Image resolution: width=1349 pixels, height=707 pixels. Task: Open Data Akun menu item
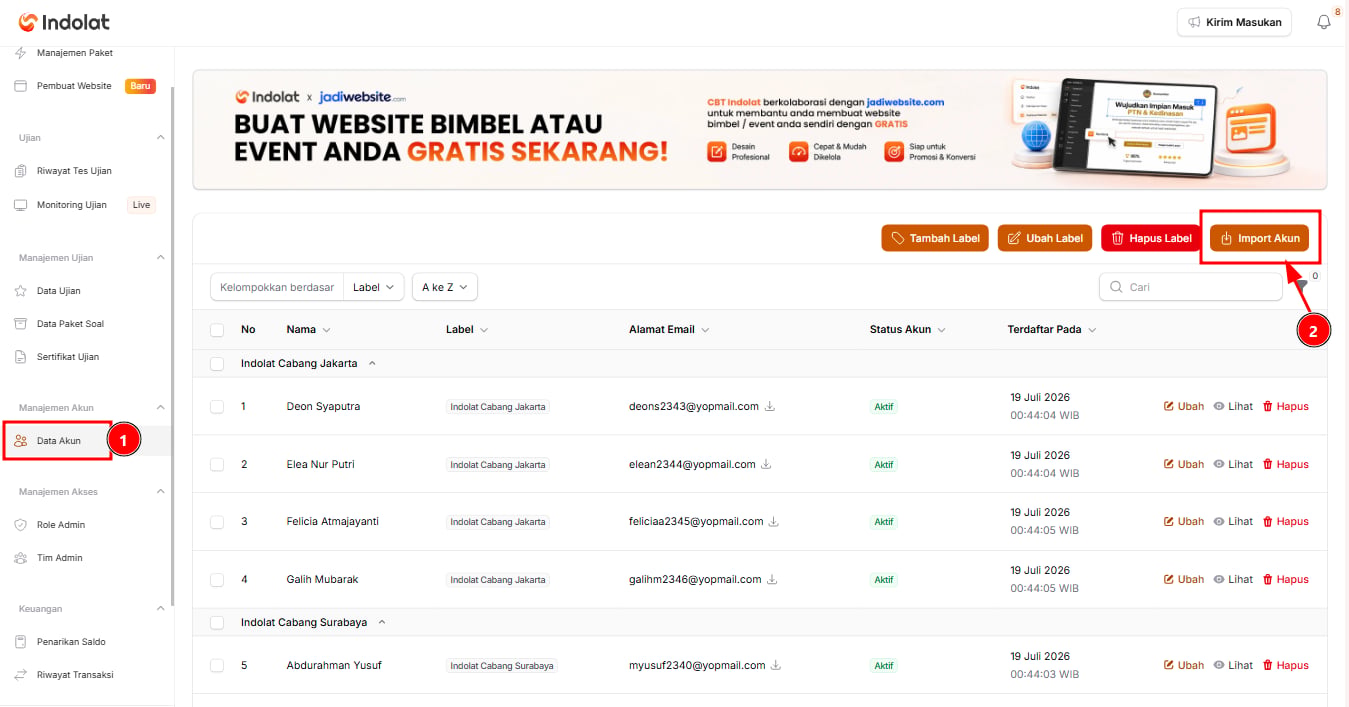coord(58,441)
